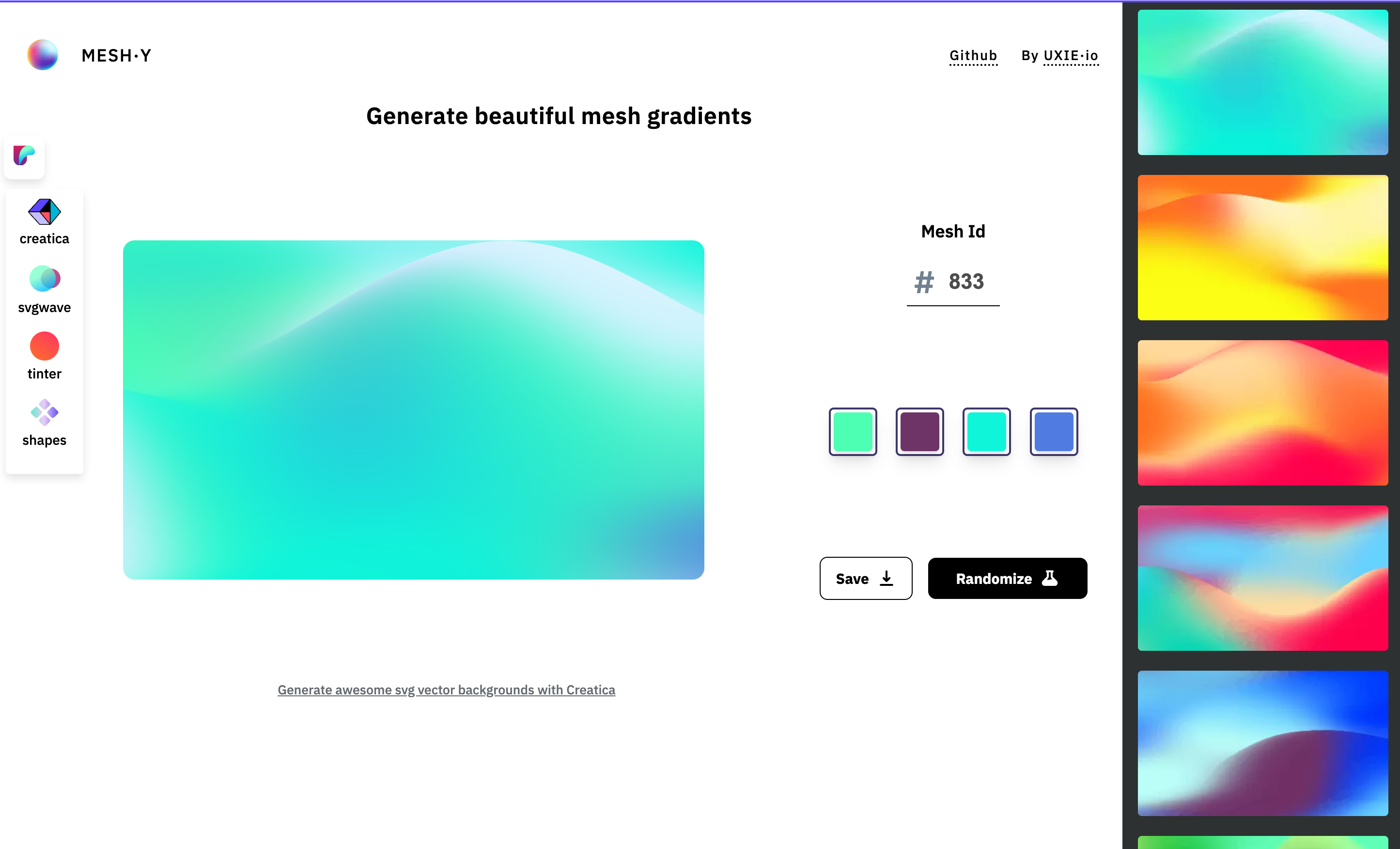Select the peach-red gradient thumbnail
This screenshot has width=1400, height=849.
1262,413
